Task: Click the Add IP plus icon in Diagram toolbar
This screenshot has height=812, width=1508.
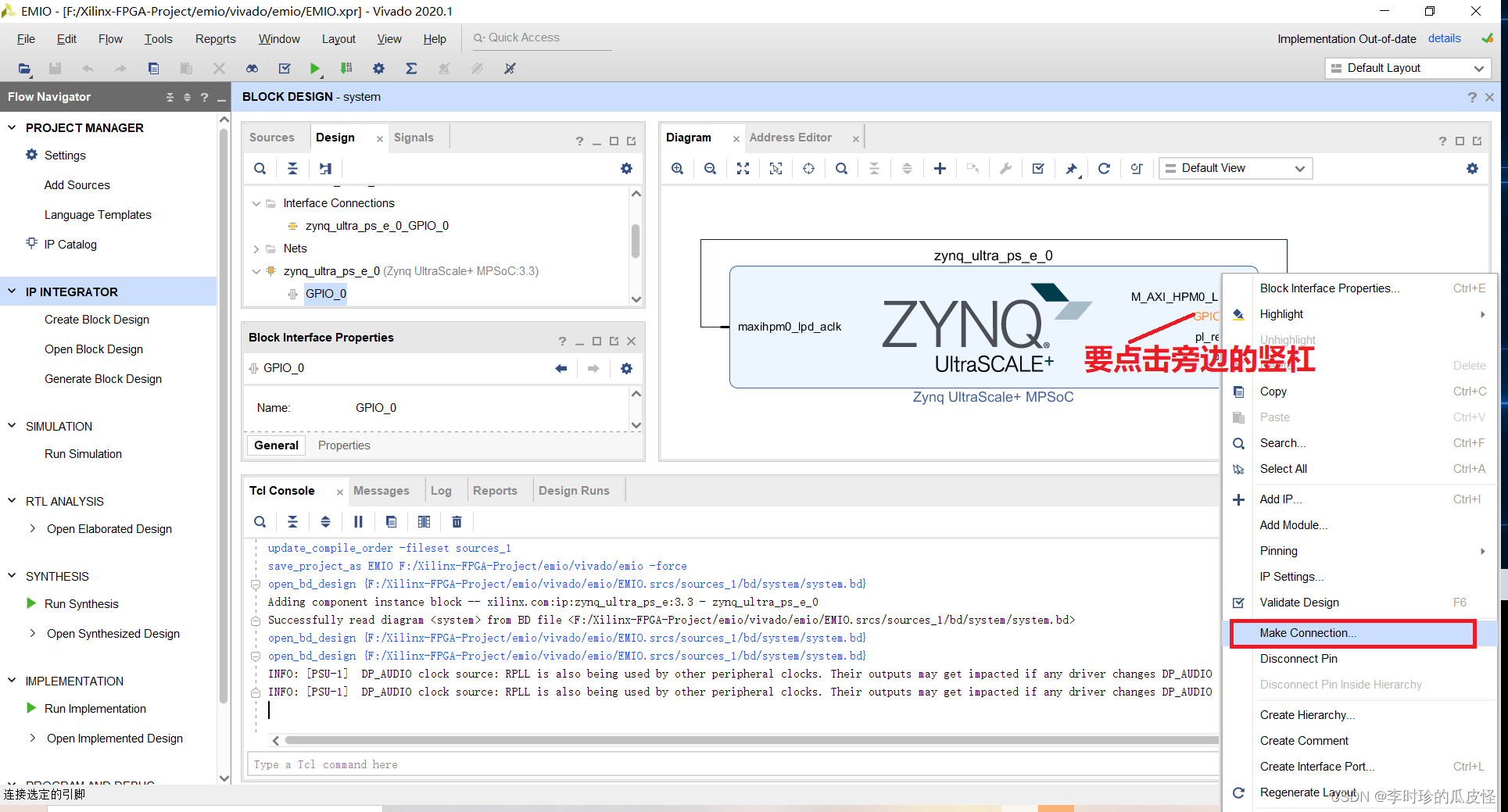Action: (x=940, y=168)
